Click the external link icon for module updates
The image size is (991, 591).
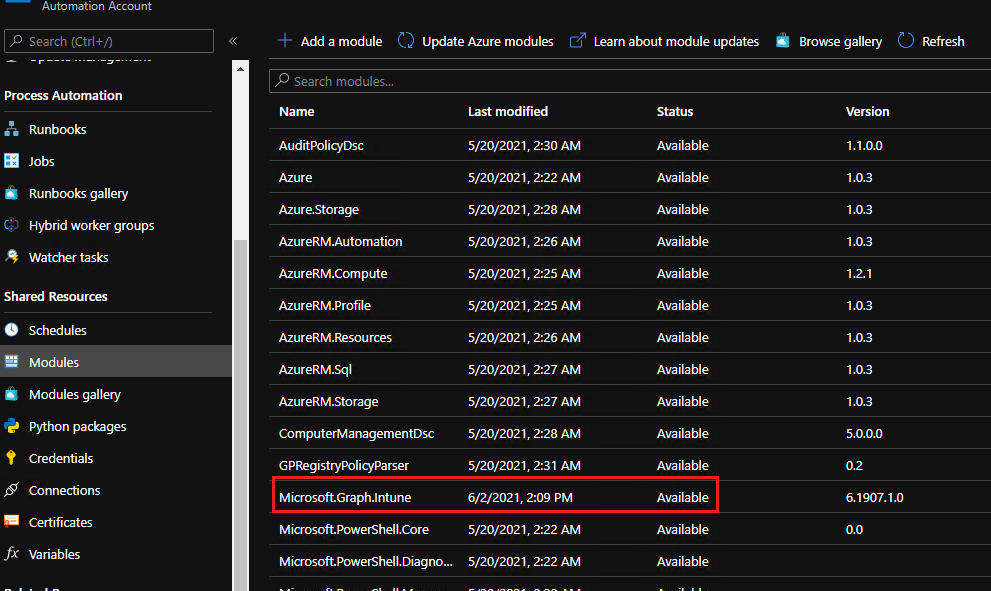578,40
